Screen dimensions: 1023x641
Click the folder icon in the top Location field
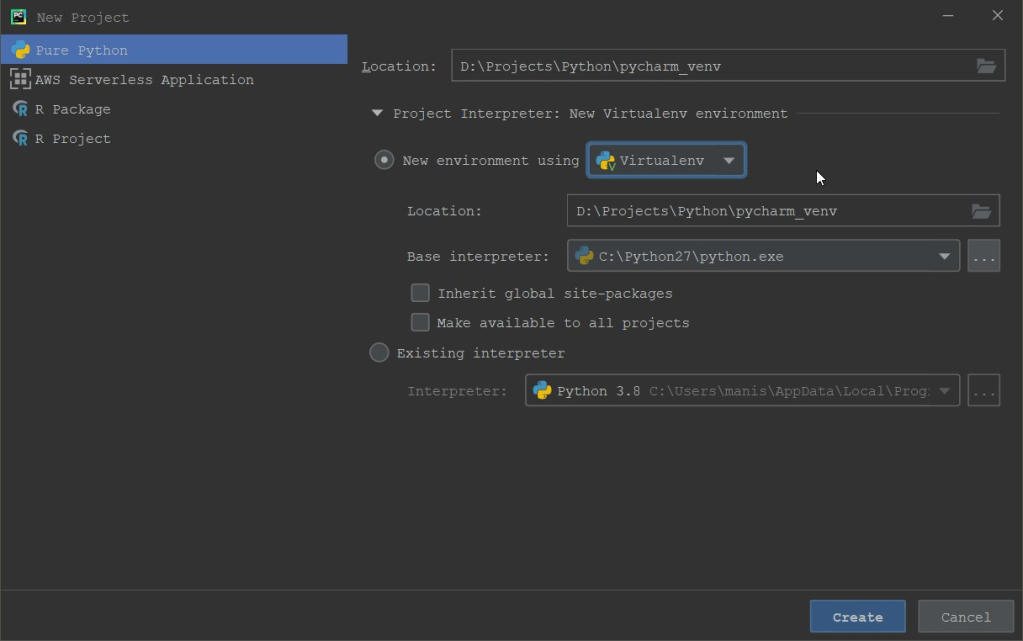[986, 66]
